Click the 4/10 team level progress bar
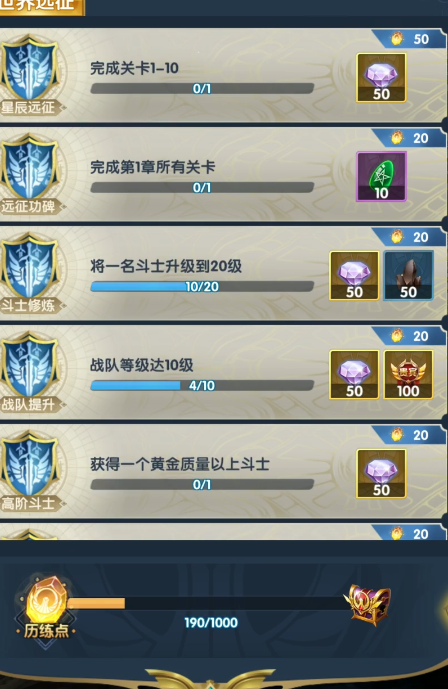Image resolution: width=448 pixels, height=689 pixels. point(202,385)
